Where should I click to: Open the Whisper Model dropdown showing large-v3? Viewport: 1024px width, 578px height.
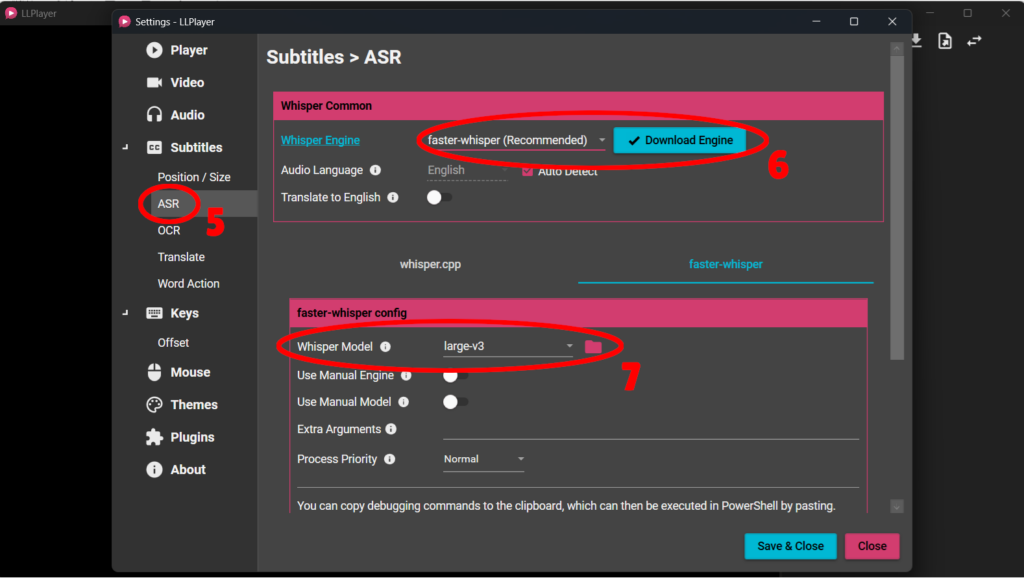(508, 347)
